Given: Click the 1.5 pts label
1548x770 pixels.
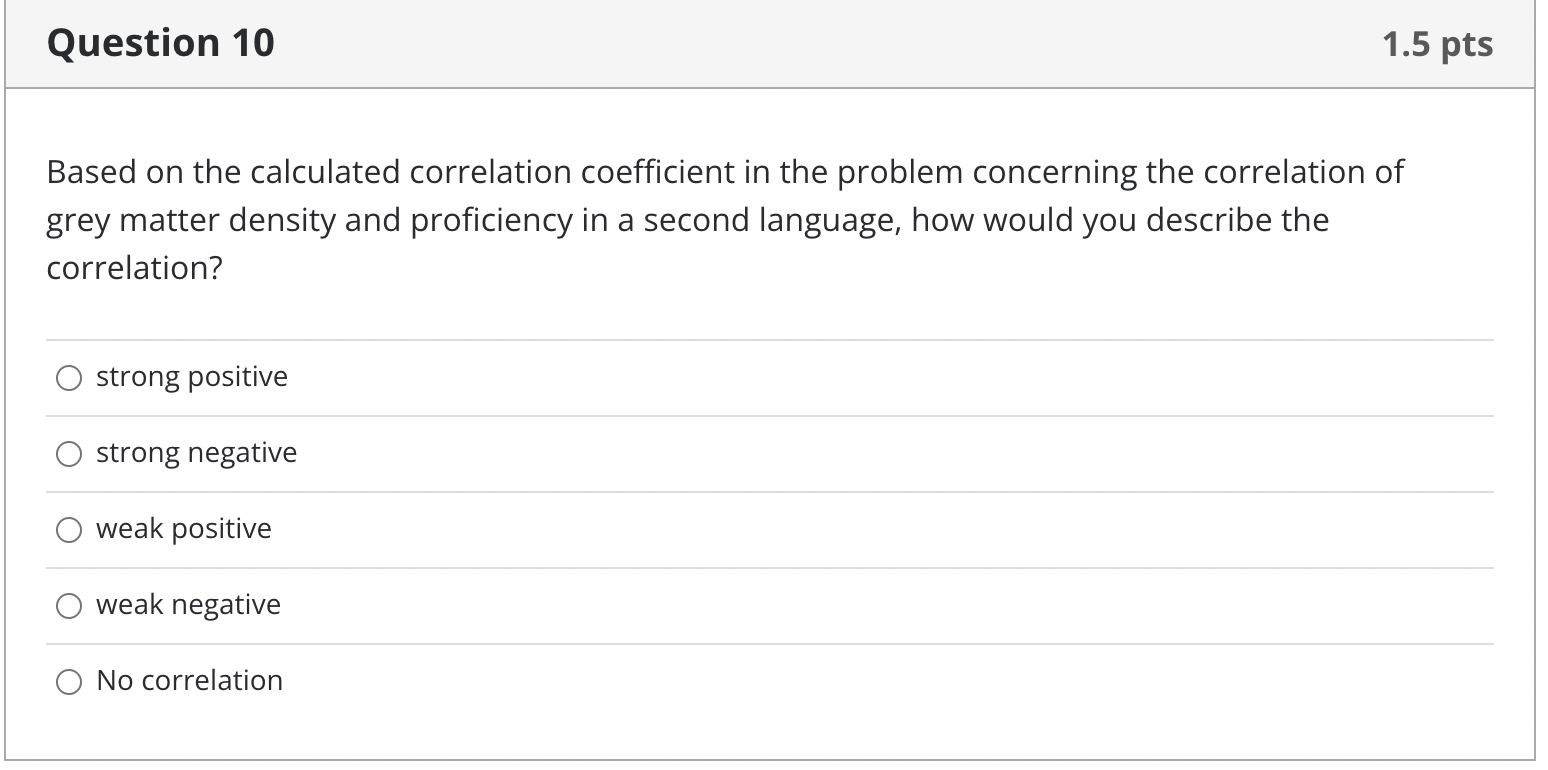Looking at the screenshot, I should pos(1437,43).
